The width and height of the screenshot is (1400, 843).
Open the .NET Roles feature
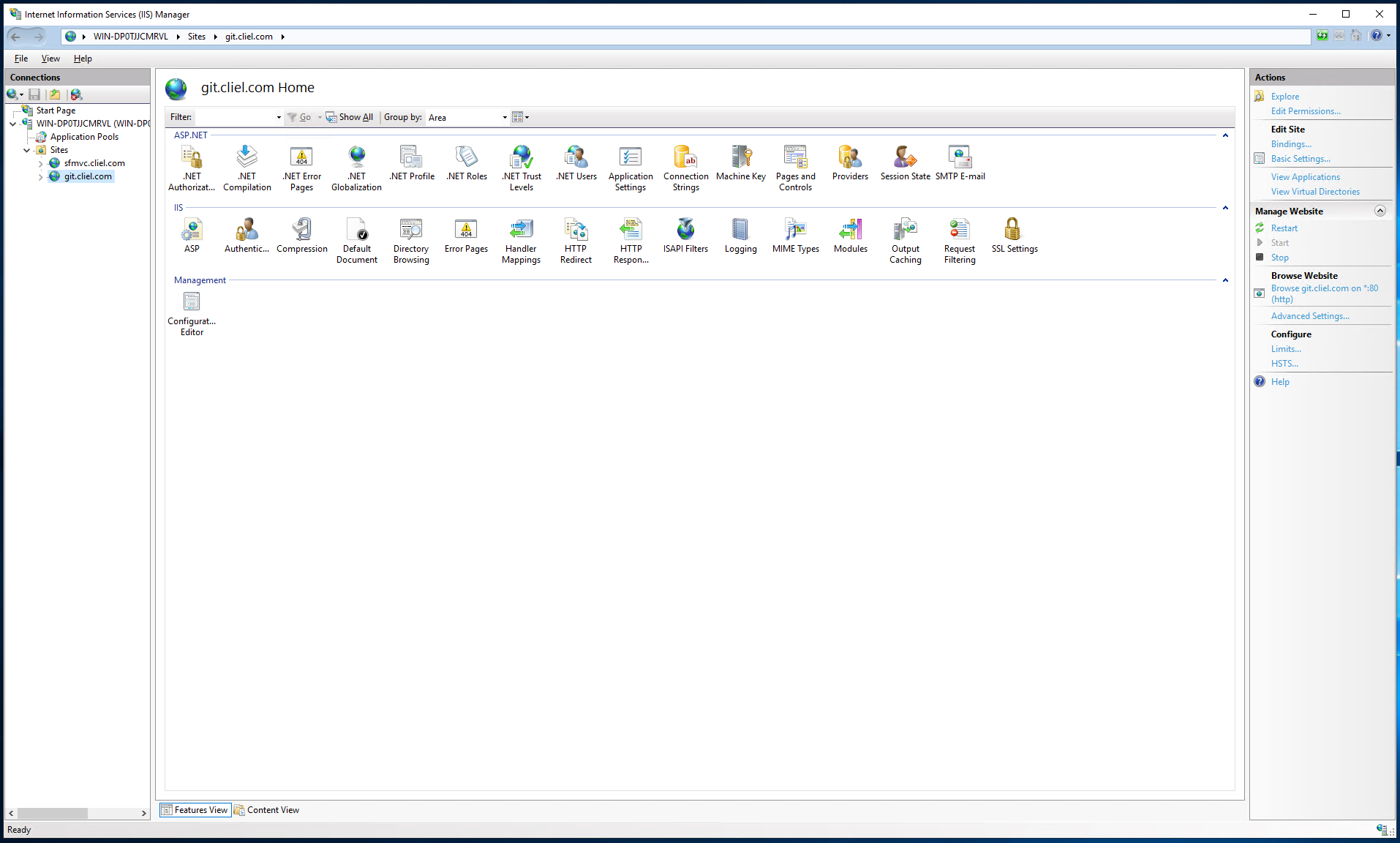point(467,162)
